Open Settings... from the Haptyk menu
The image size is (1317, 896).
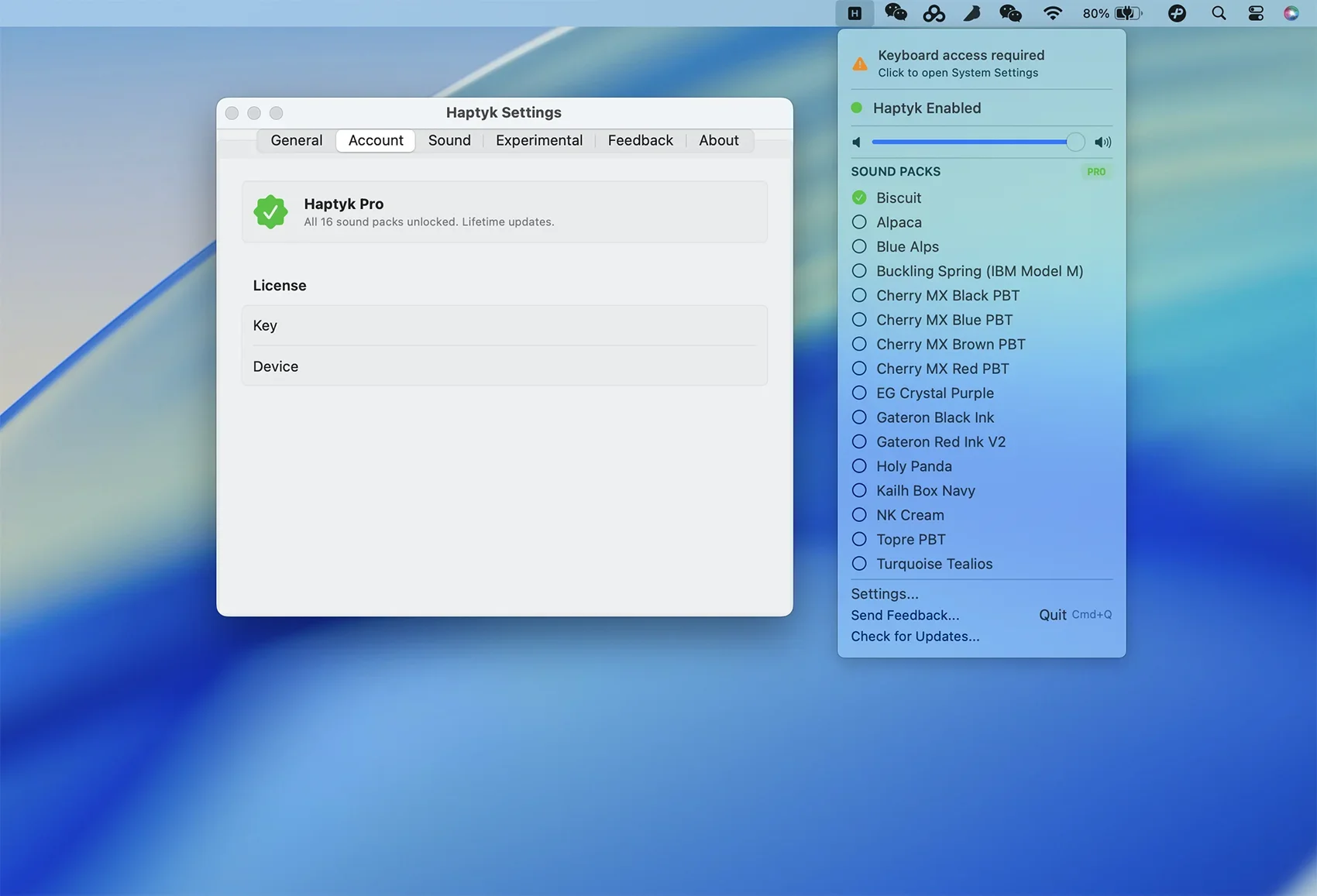885,594
